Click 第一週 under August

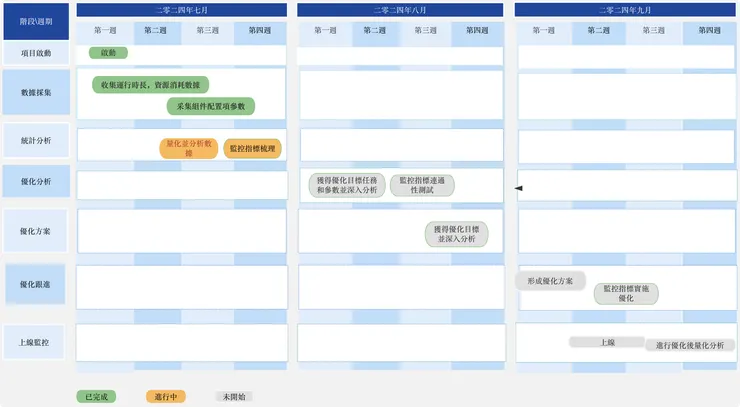[x=325, y=31]
